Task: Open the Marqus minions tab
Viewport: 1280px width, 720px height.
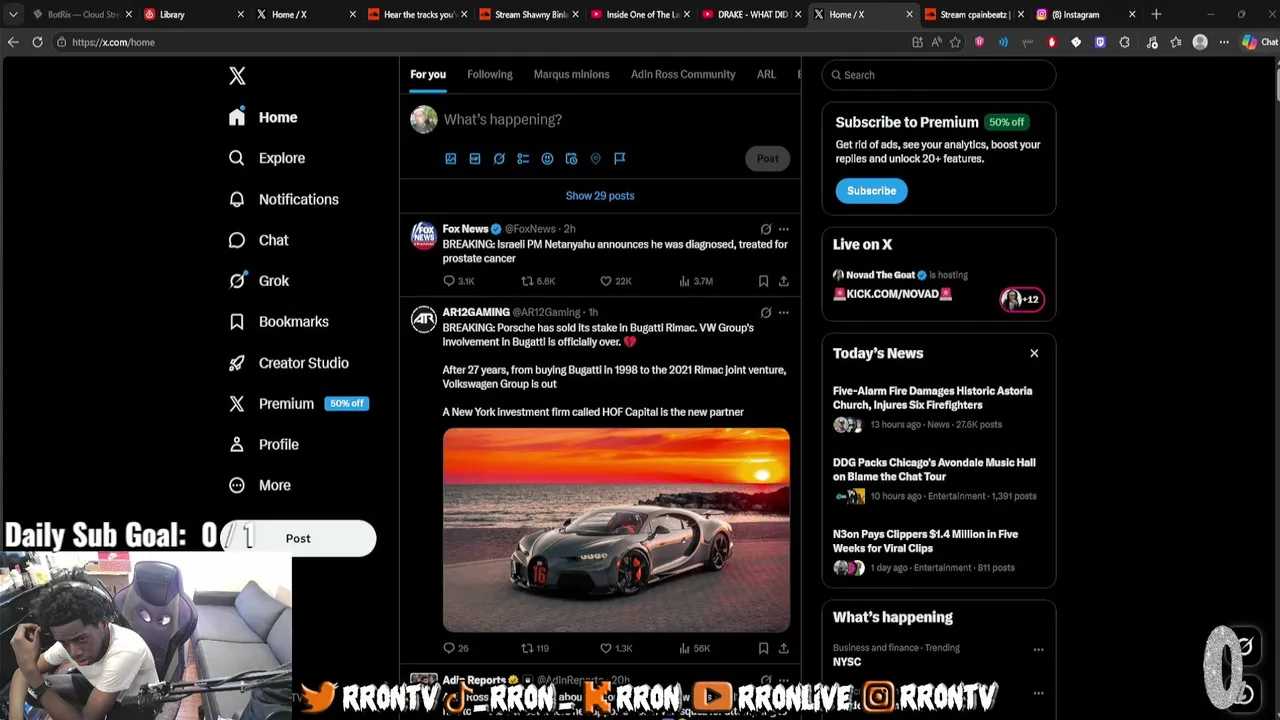Action: coord(571,74)
